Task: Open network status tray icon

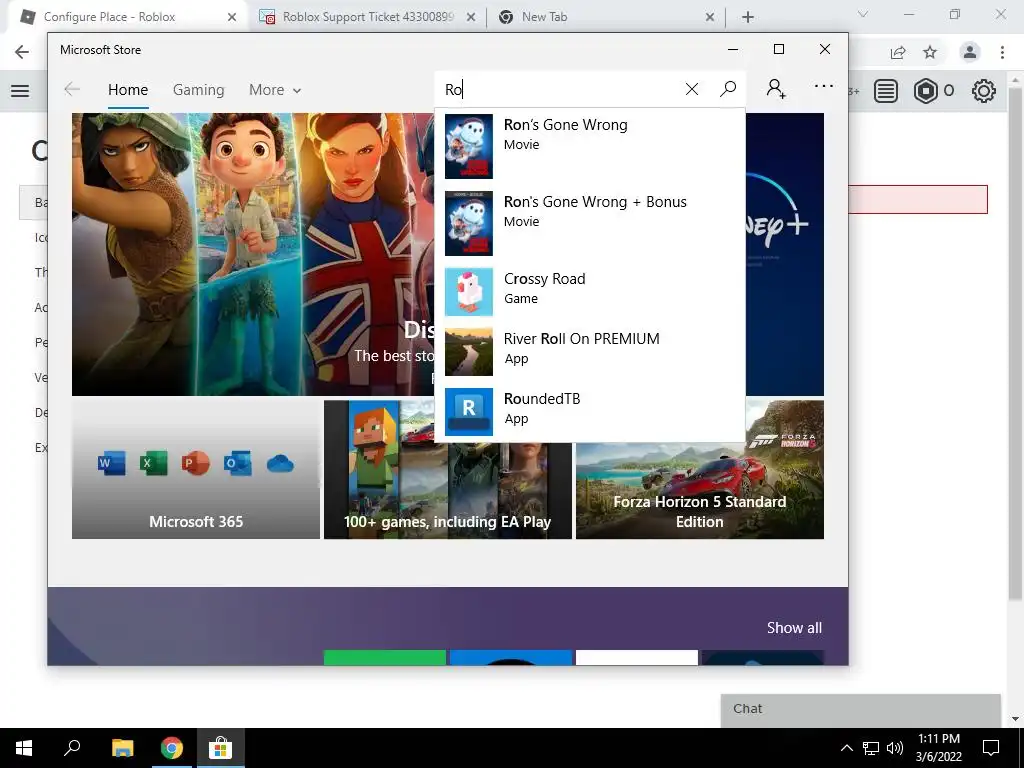Action: 871,748
